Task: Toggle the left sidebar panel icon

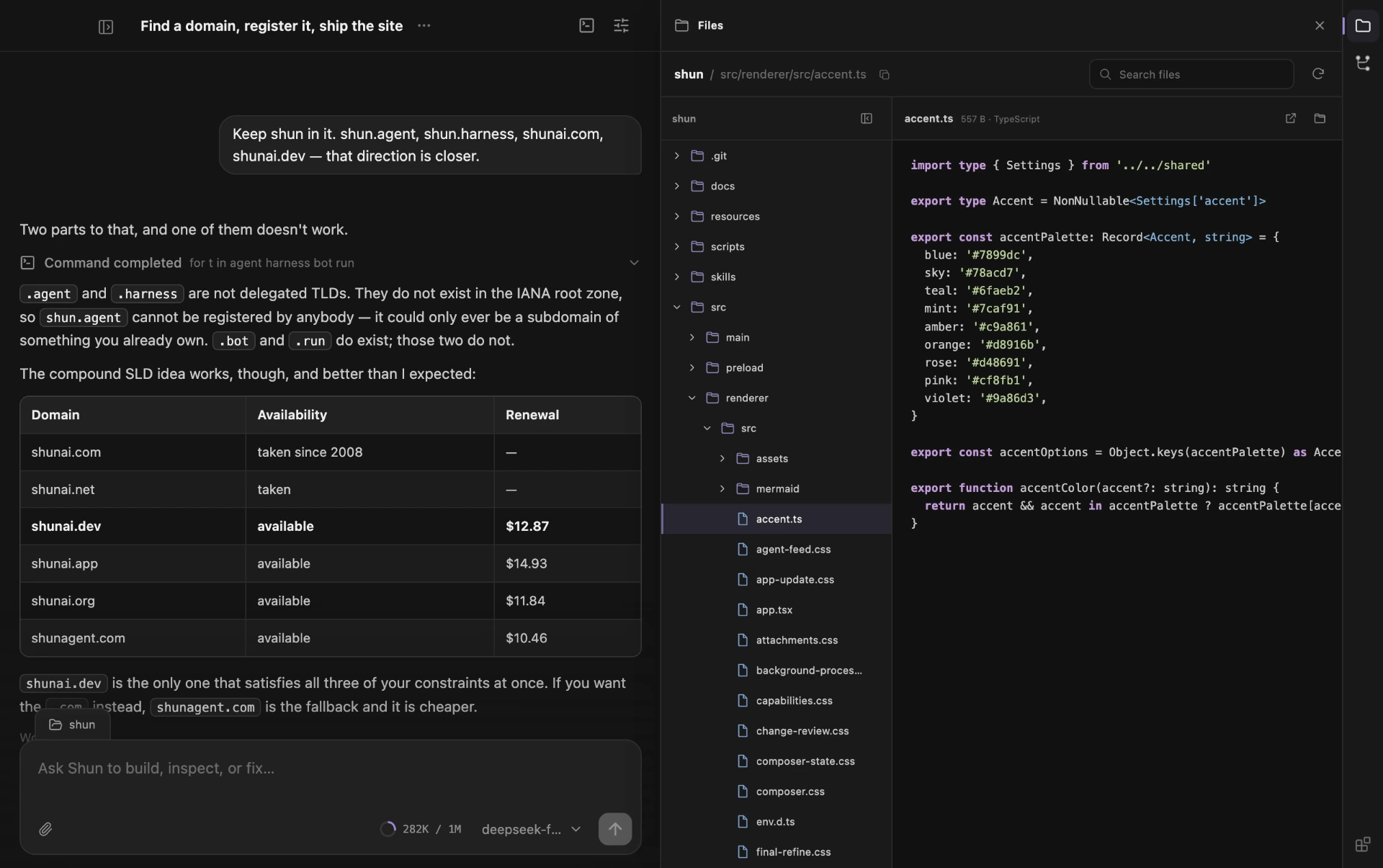Action: click(106, 27)
